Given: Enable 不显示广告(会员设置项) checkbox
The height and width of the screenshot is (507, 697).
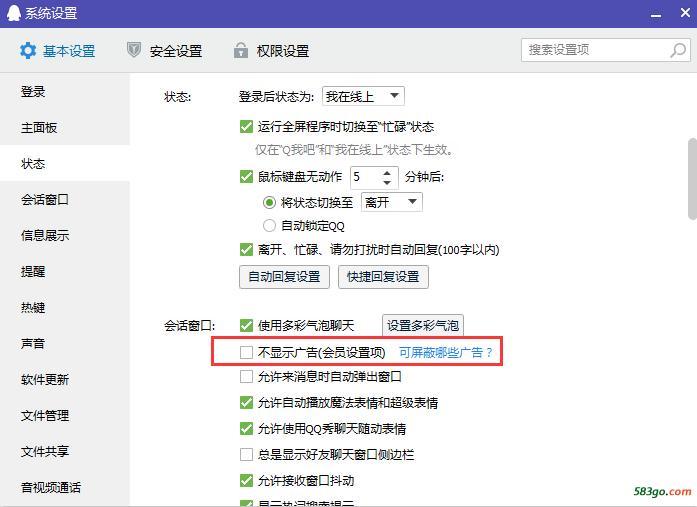Looking at the screenshot, I should pyautogui.click(x=246, y=352).
